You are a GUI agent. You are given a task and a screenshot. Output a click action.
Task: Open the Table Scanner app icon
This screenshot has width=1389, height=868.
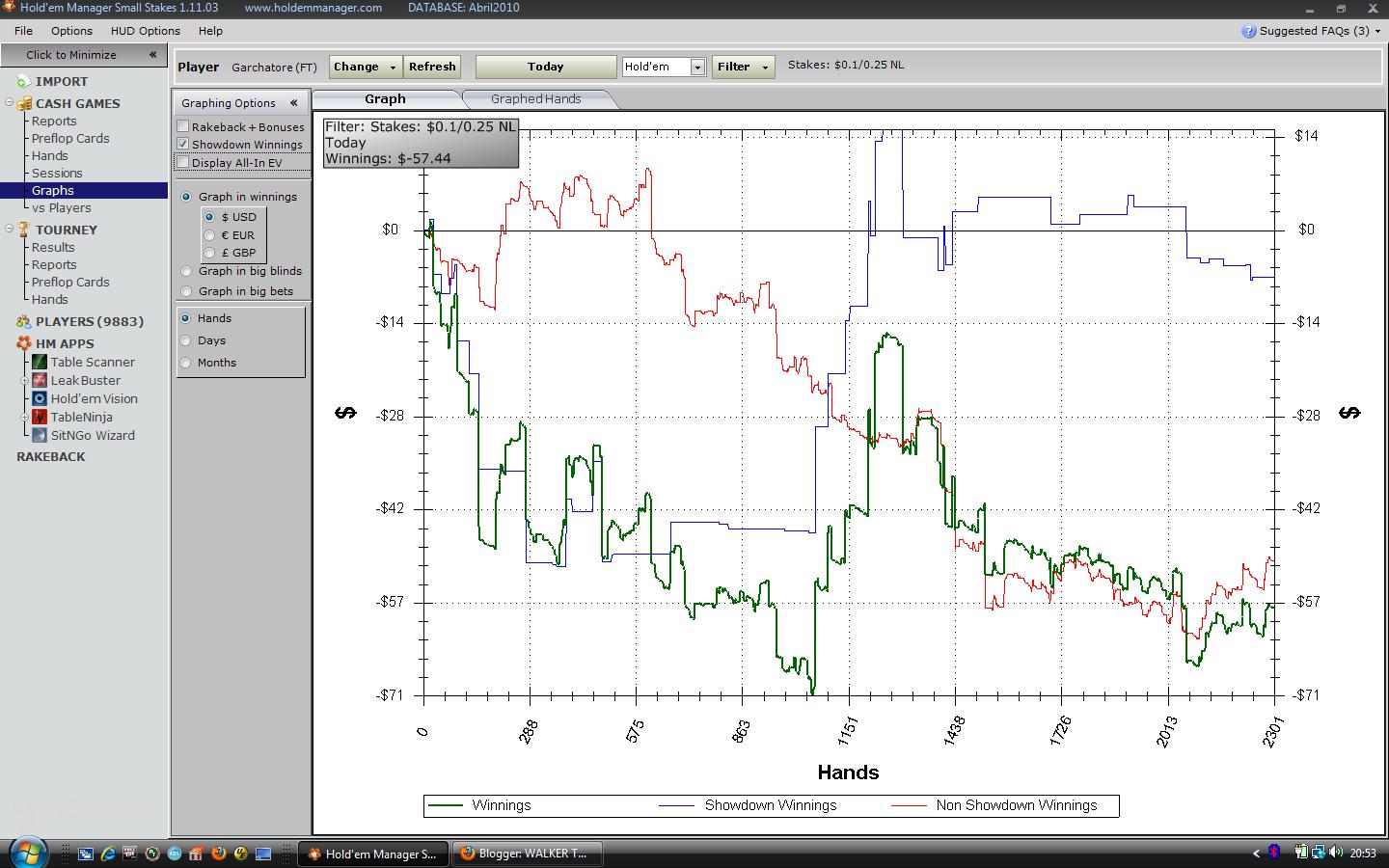point(40,362)
